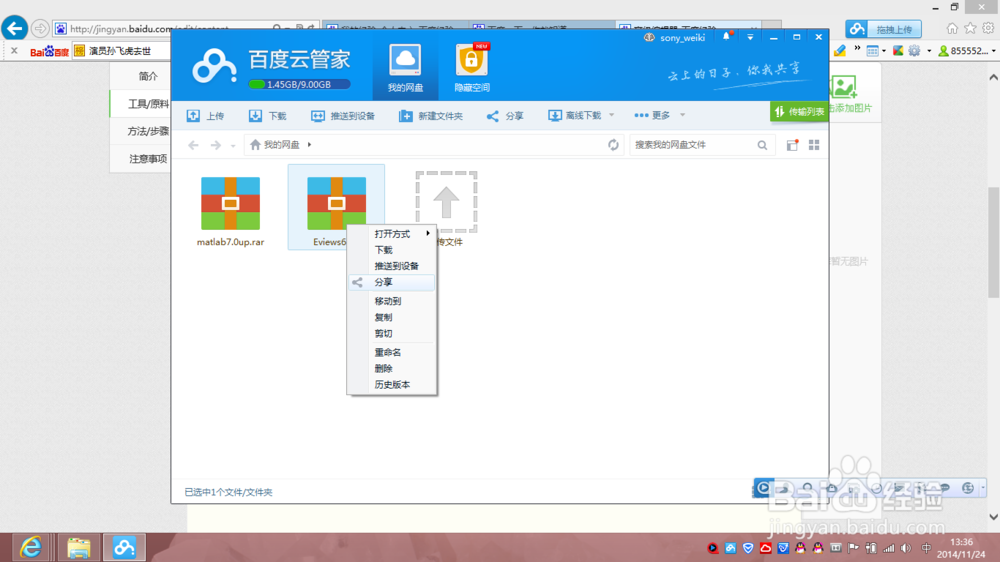Click the upload file placeholder tile

[446, 202]
